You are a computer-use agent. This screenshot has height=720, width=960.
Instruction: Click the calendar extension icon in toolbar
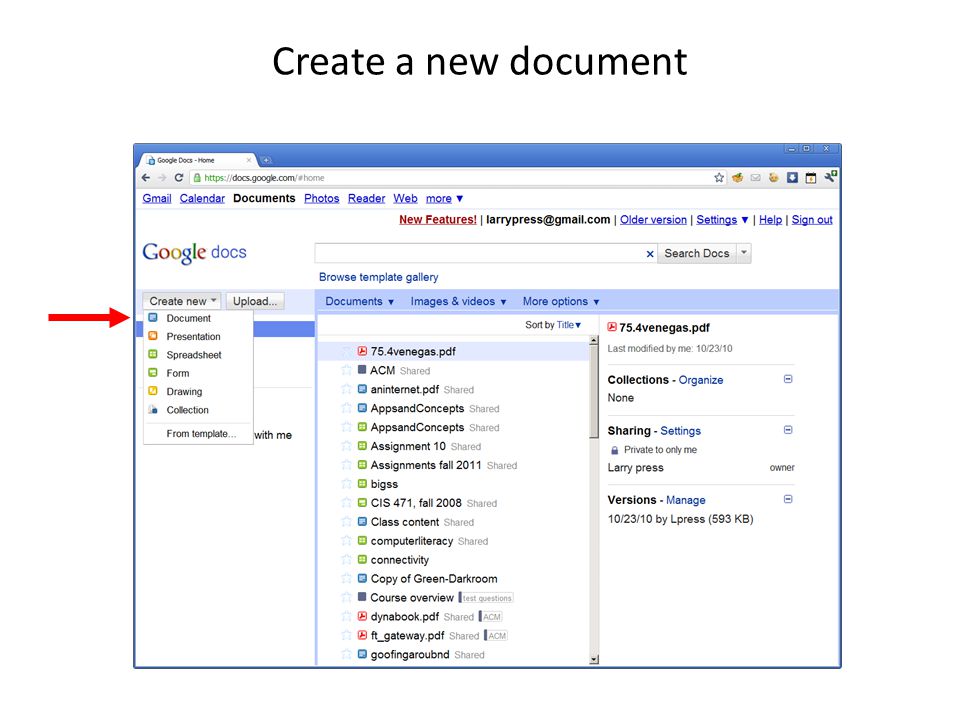click(811, 178)
